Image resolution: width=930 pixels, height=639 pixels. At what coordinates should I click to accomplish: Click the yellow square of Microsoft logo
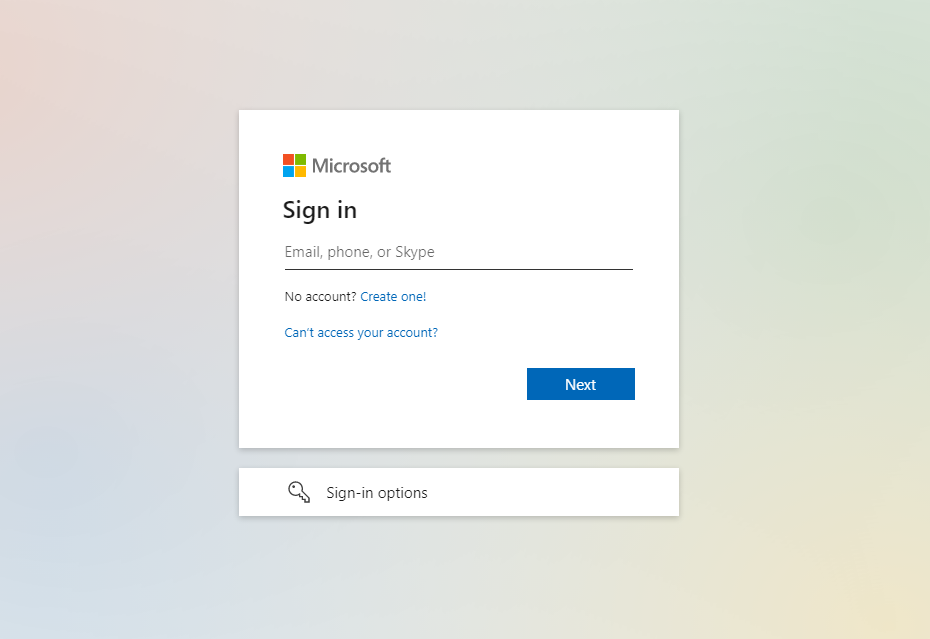point(301,172)
